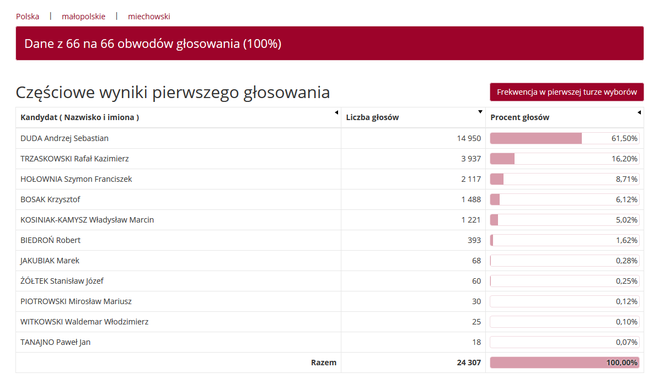Open the miechowski breadcrumb link
This screenshot has width=664, height=384.
pos(149,17)
